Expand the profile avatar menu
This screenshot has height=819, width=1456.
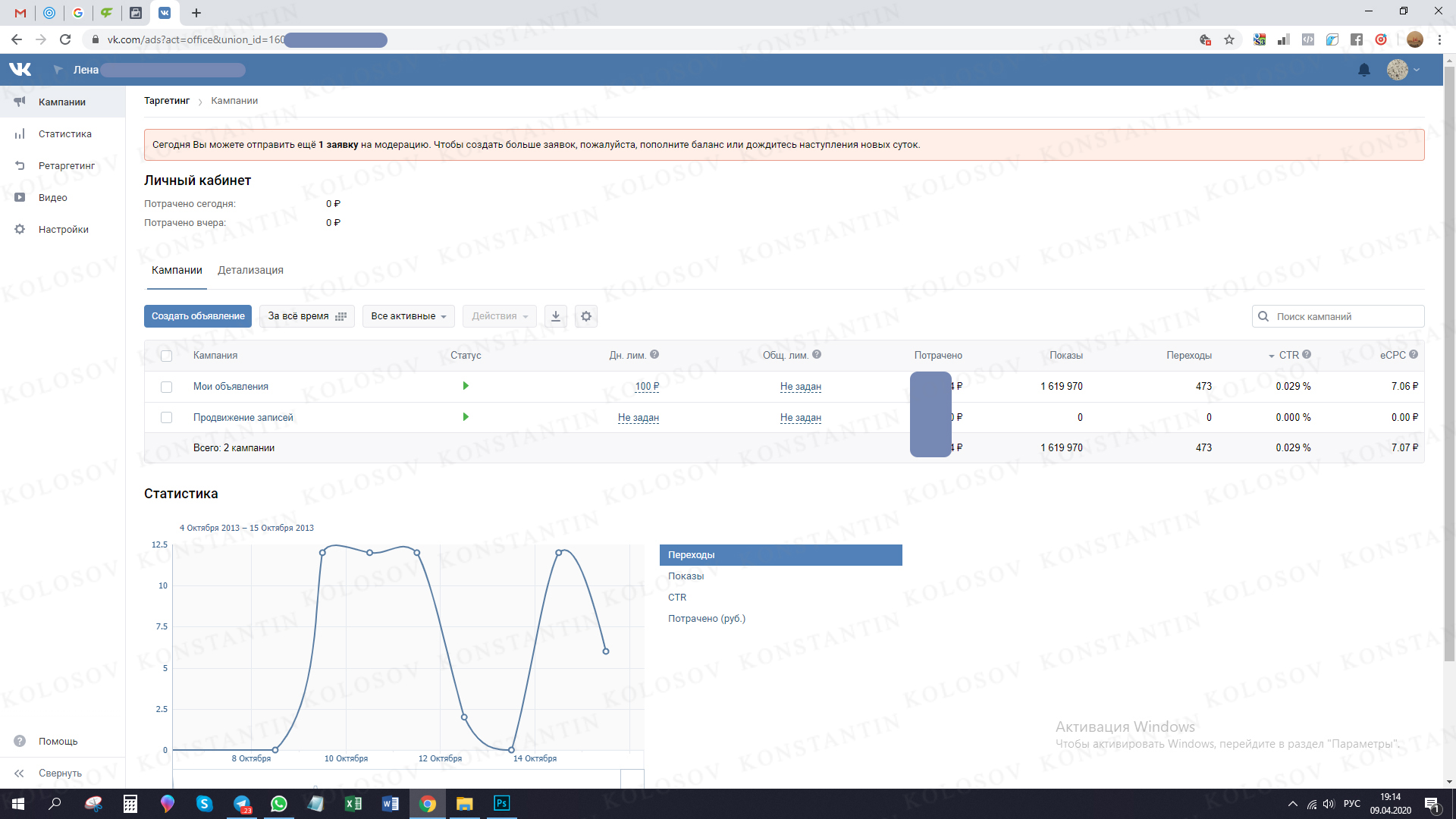click(1403, 70)
